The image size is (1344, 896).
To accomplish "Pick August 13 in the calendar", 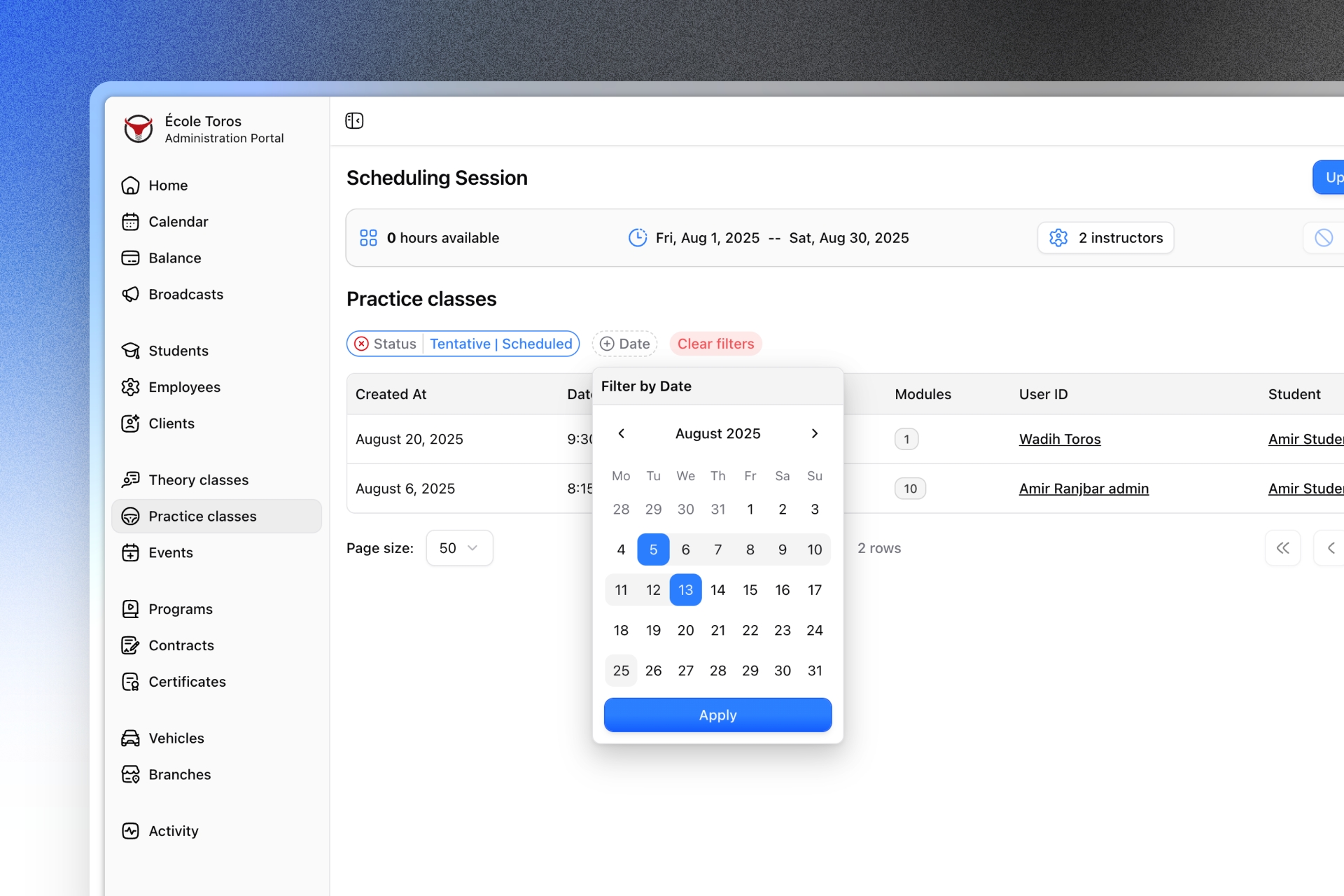I will click(x=685, y=590).
